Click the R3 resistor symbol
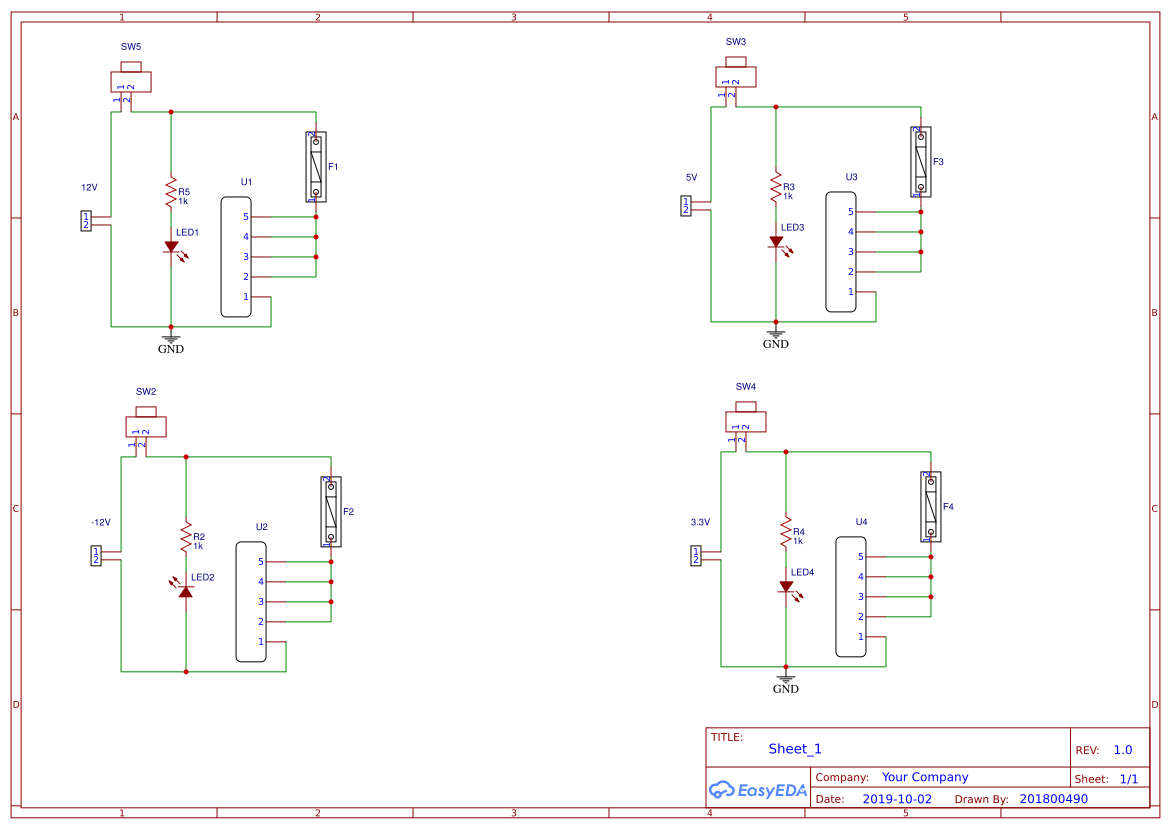The height and width of the screenshot is (829, 1172). point(775,186)
